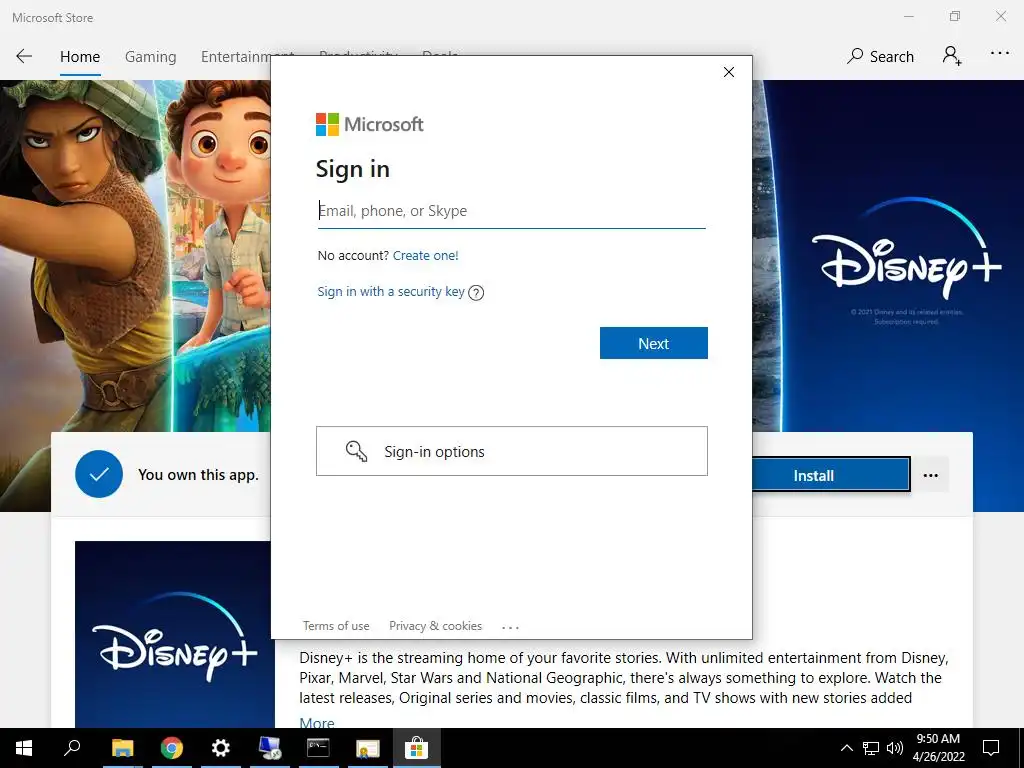The width and height of the screenshot is (1024, 768).
Task: Click the 'You own this app.' text
Action: click(199, 475)
